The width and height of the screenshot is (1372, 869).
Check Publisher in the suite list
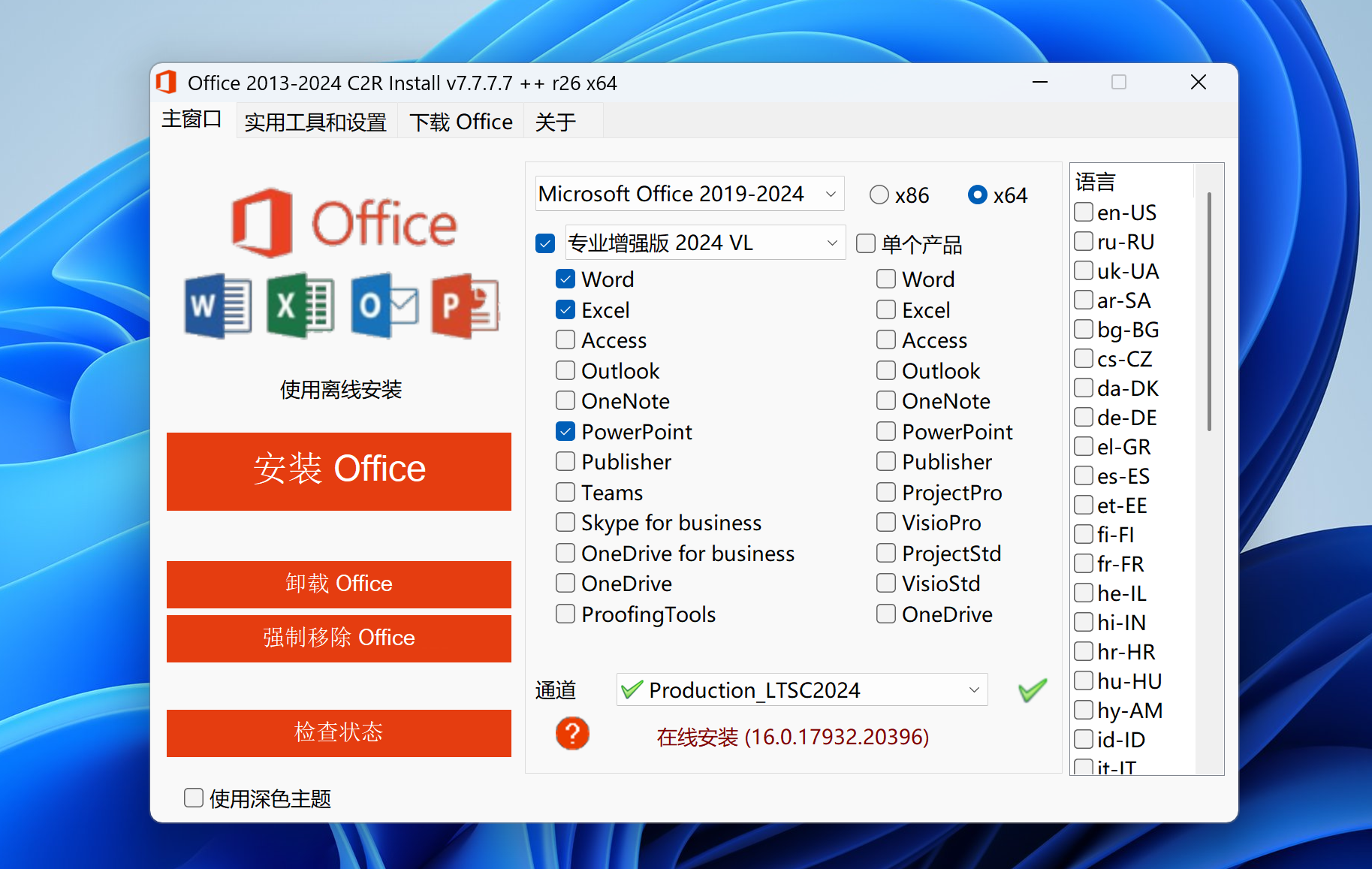point(565,461)
